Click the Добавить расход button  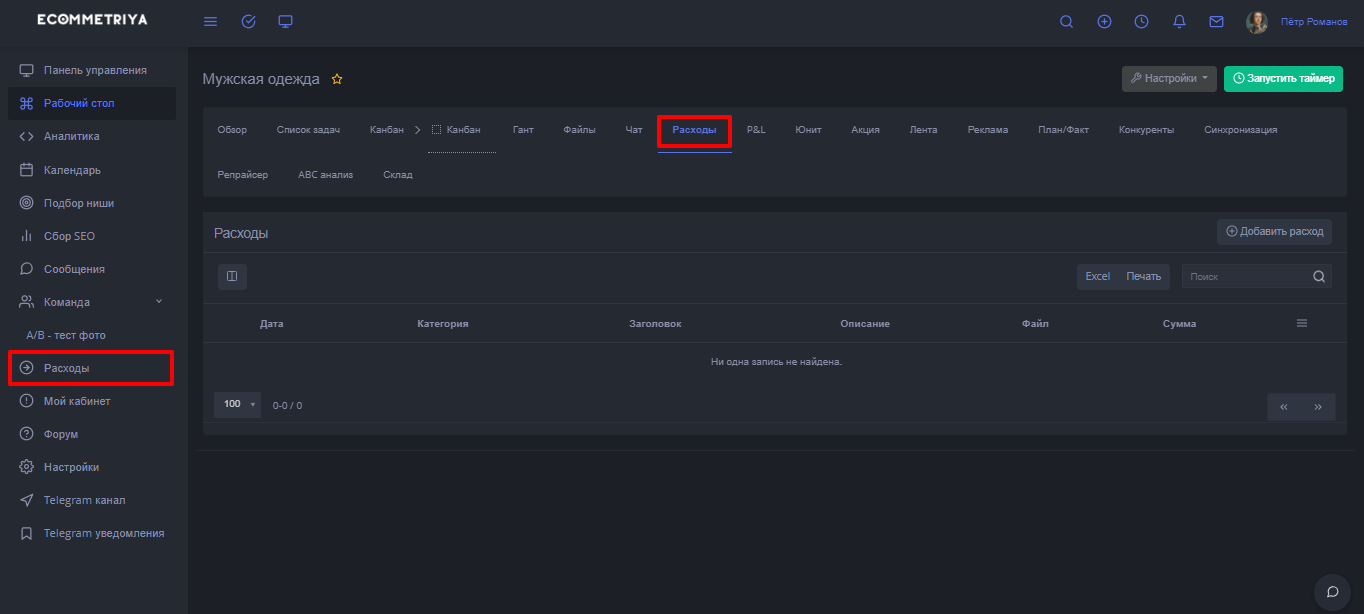coord(1274,232)
